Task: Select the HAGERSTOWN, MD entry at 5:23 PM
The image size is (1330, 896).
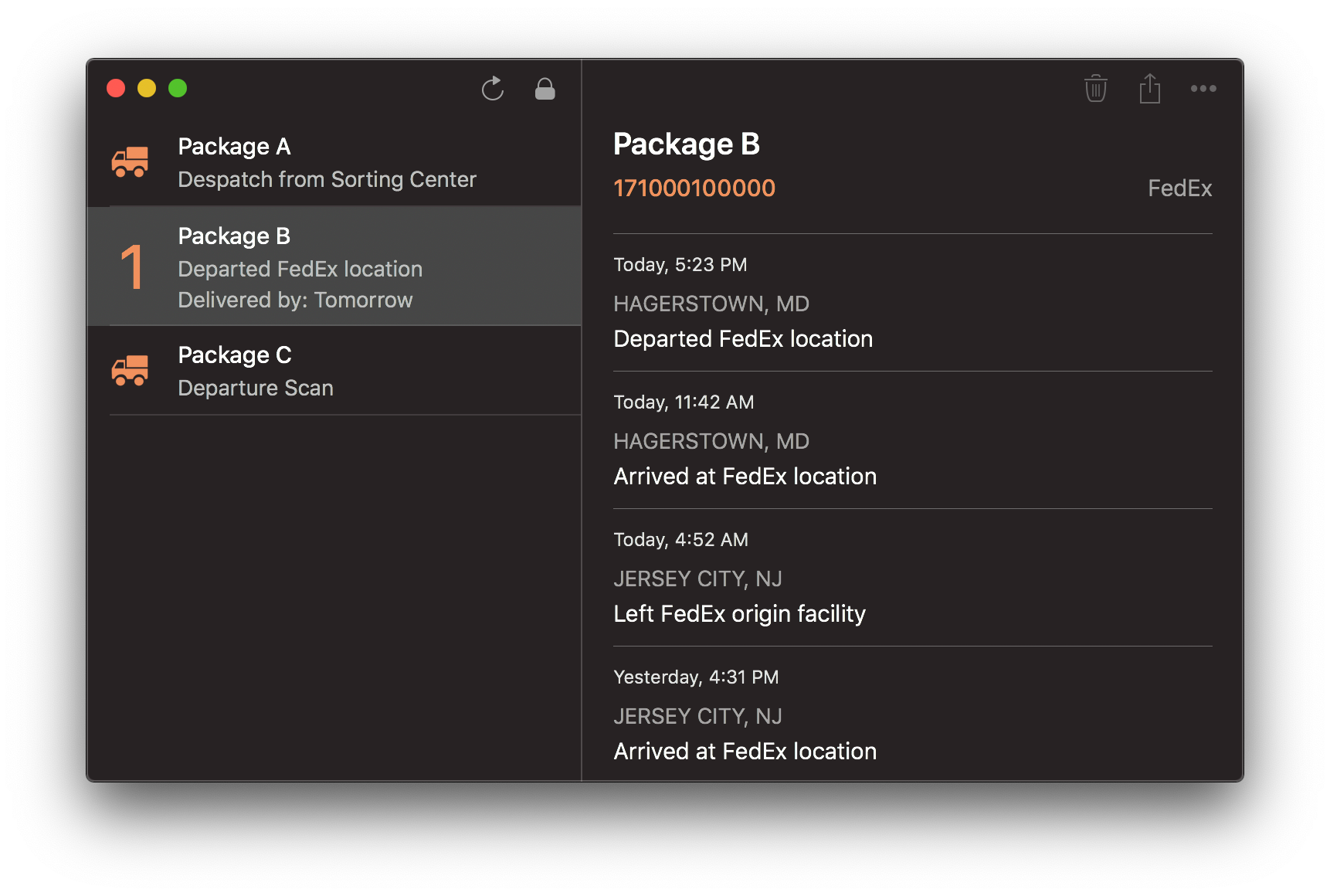Action: 711,303
